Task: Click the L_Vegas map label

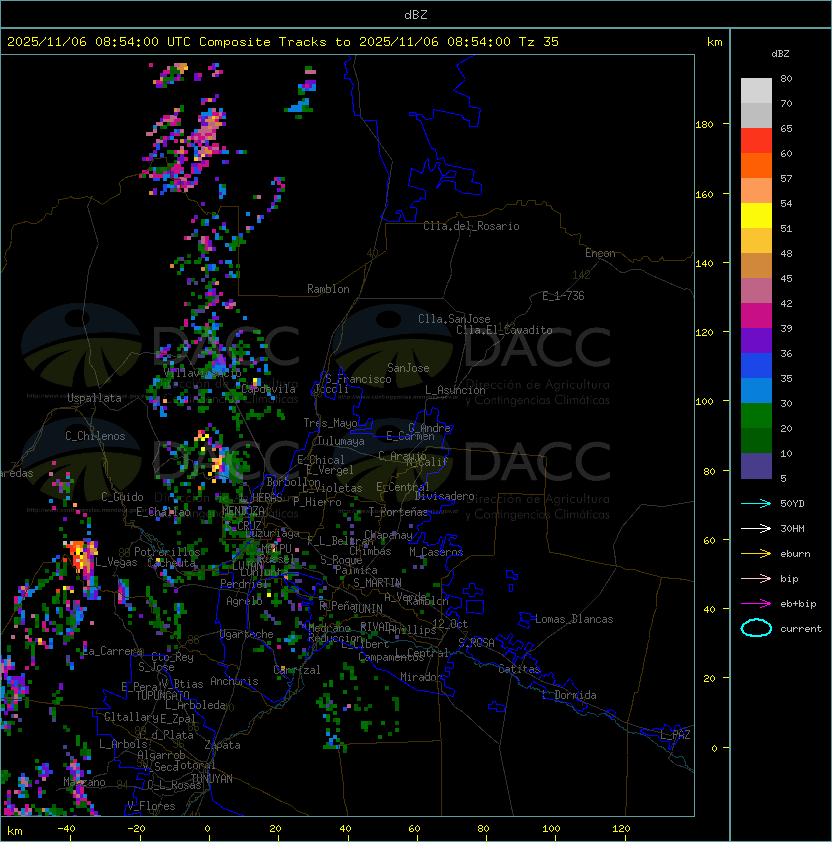Action: [116, 562]
